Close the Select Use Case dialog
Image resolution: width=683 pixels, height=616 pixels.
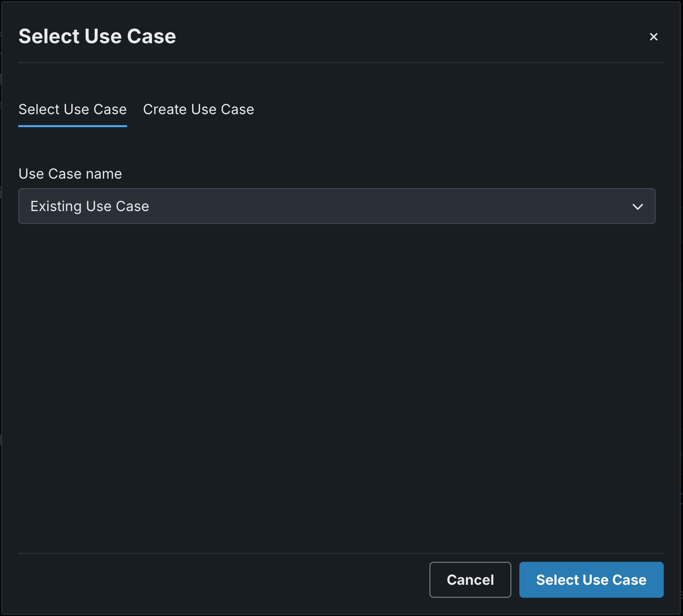point(653,37)
